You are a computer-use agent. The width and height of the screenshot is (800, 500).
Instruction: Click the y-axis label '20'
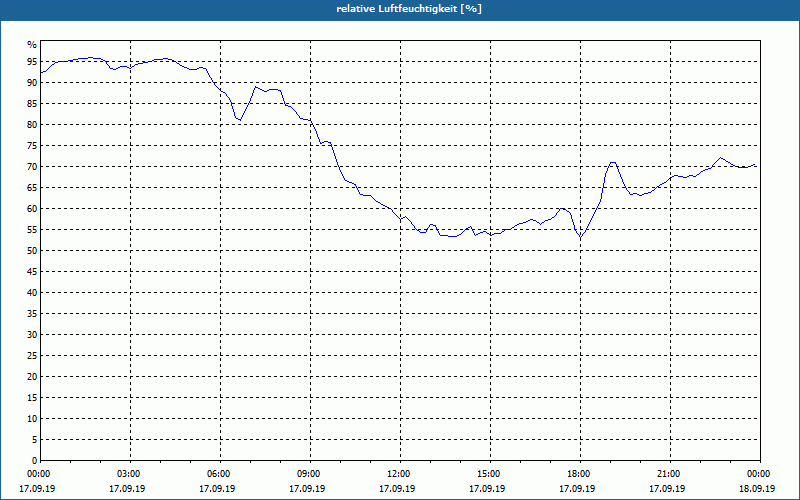tap(32, 377)
